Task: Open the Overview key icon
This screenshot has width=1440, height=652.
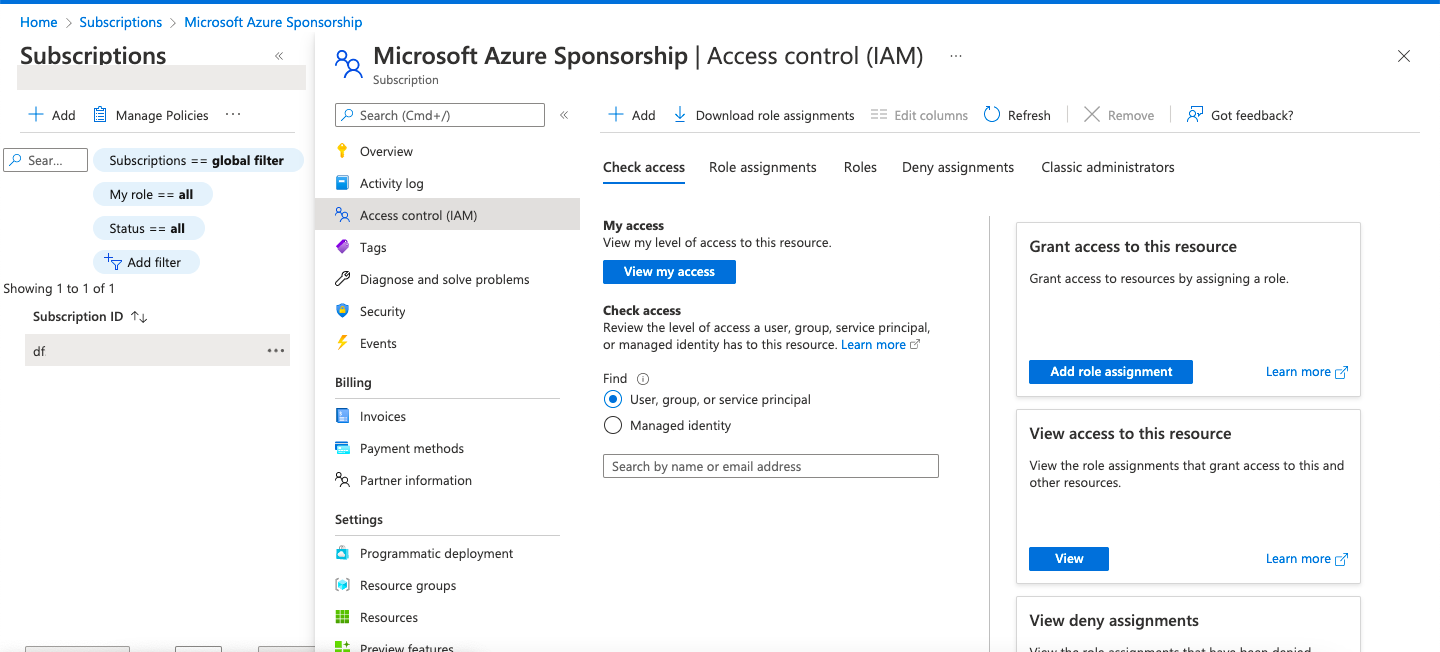Action: (x=342, y=151)
